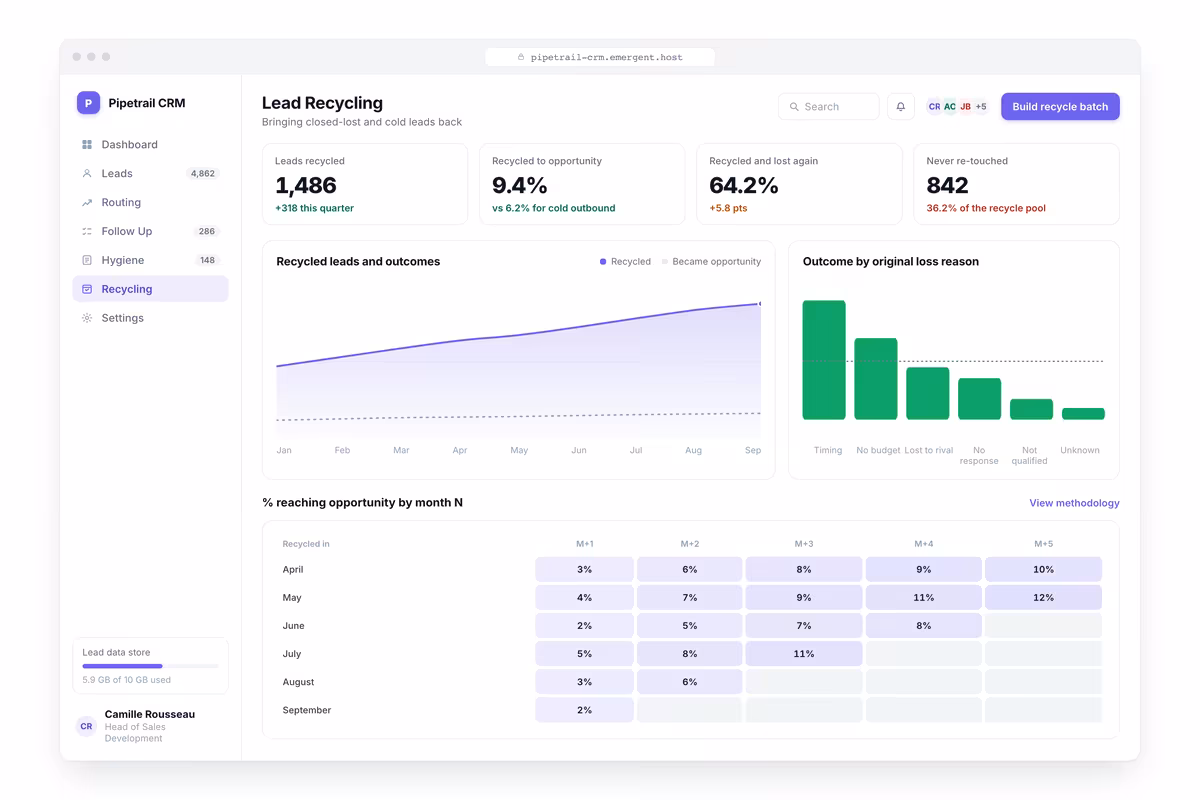Click Camille Rousseau's CR avatar
Image resolution: width=1200 pixels, height=800 pixels.
click(87, 726)
